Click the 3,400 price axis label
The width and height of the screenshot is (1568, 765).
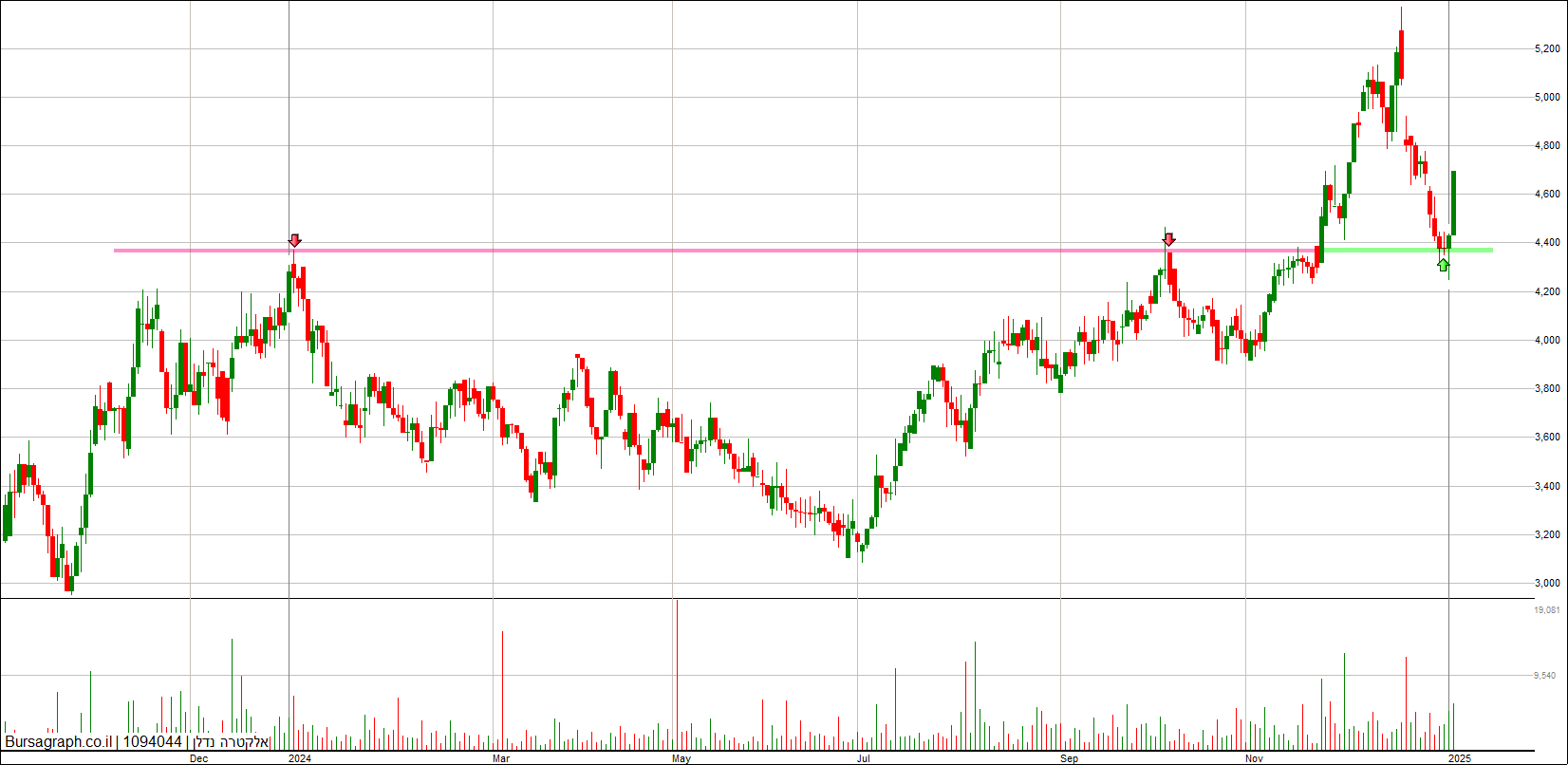(x=1548, y=487)
